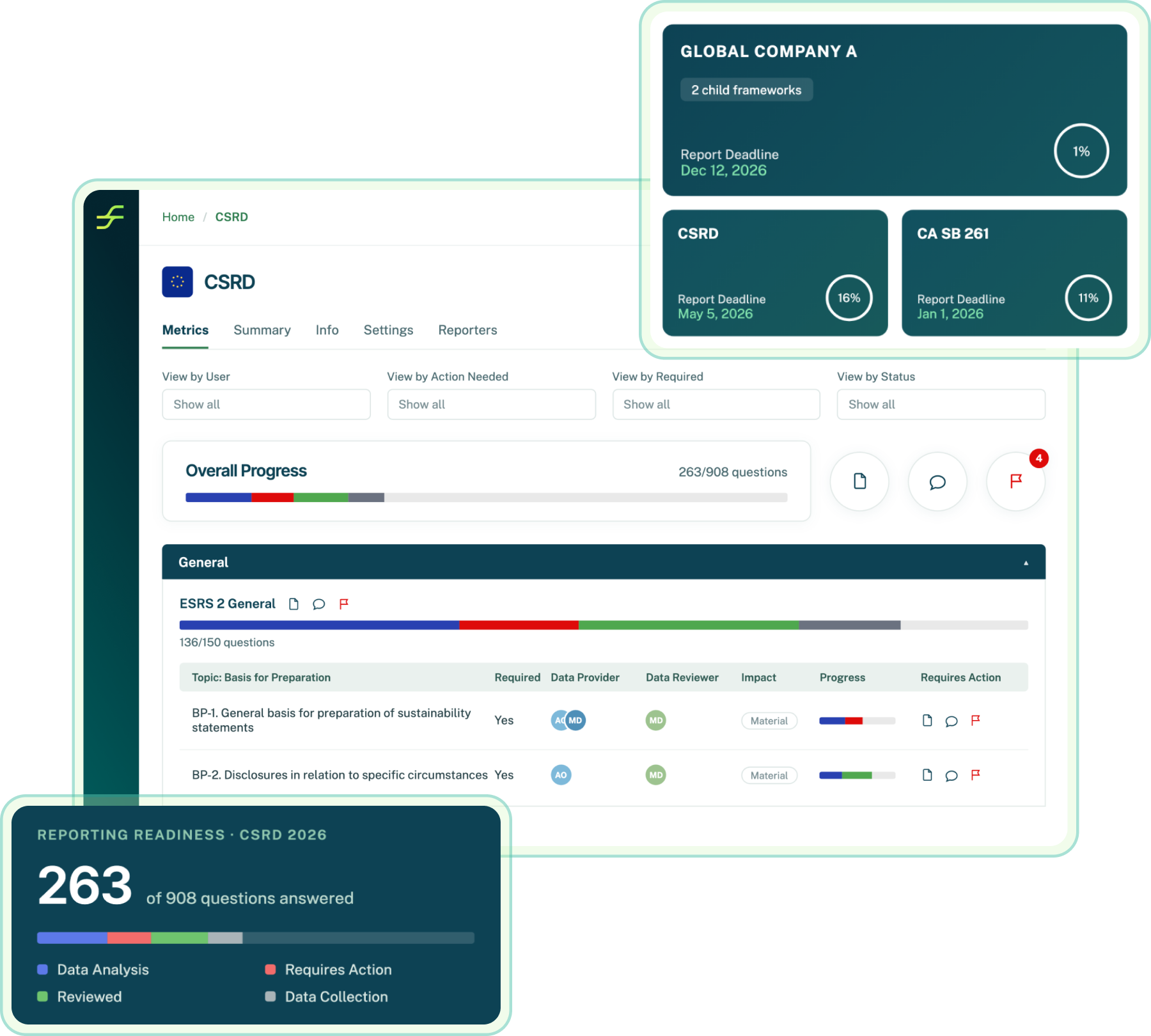
Task: Open comment icon in BP-1 row
Action: (951, 721)
